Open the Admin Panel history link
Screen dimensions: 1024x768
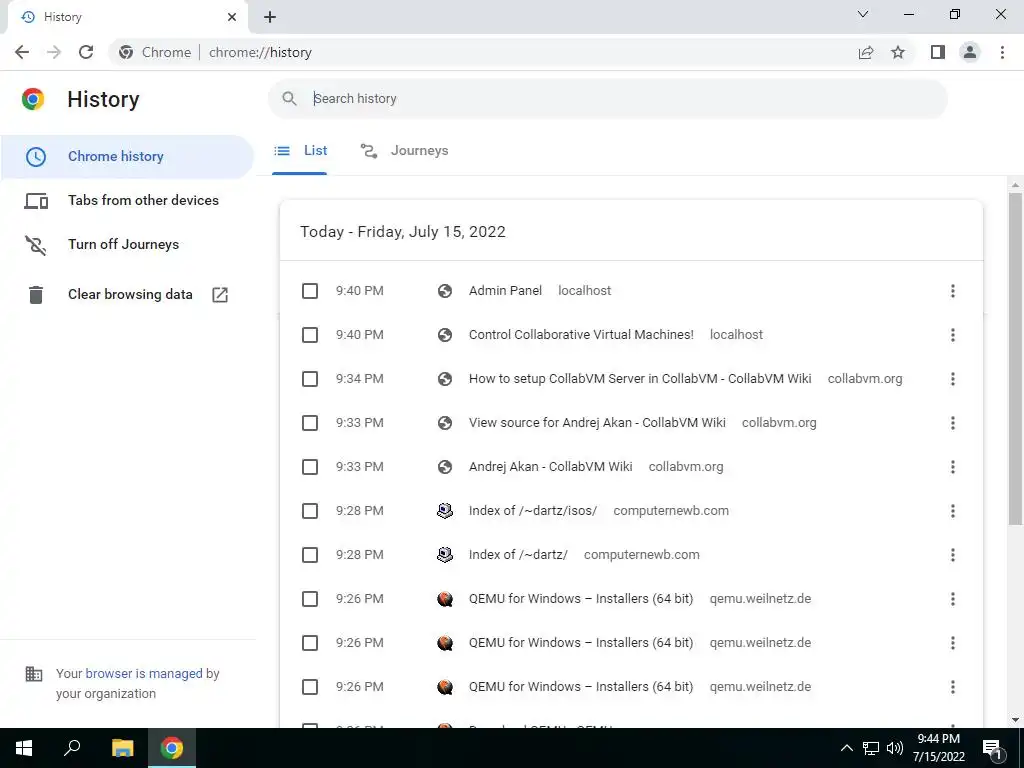pos(505,291)
